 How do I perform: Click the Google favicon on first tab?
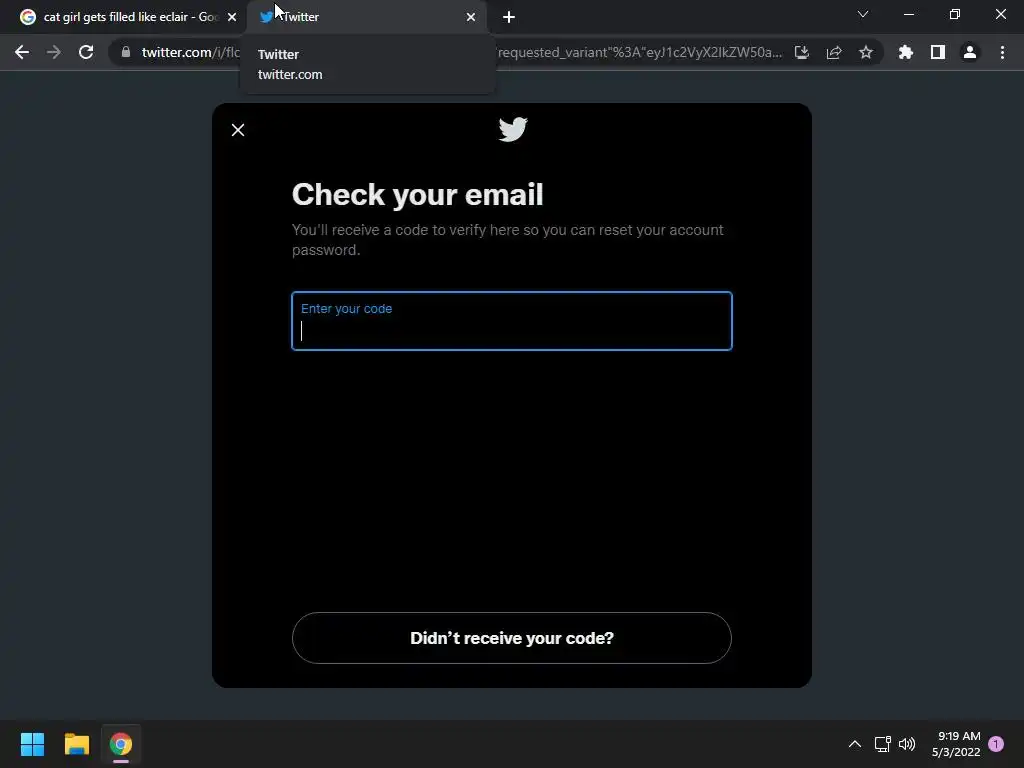27,17
